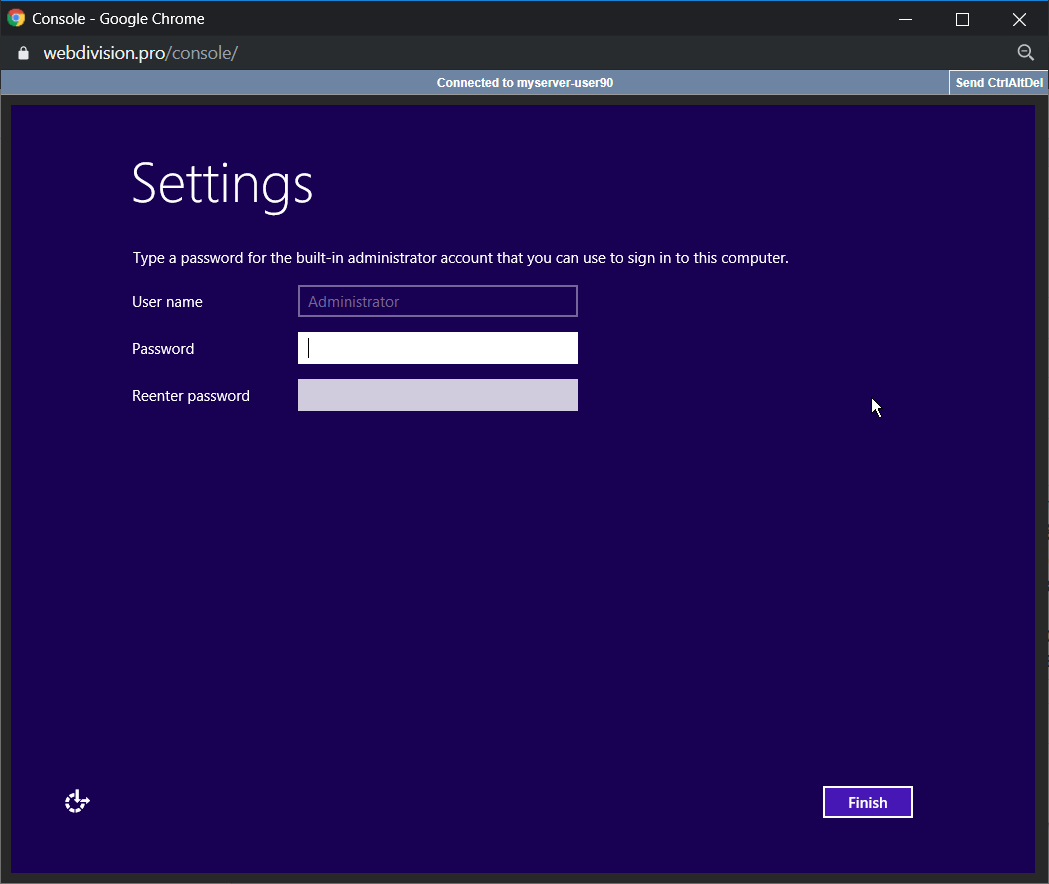This screenshot has height=884, width=1049.
Task: Click the Finish button
Action: [x=867, y=802]
